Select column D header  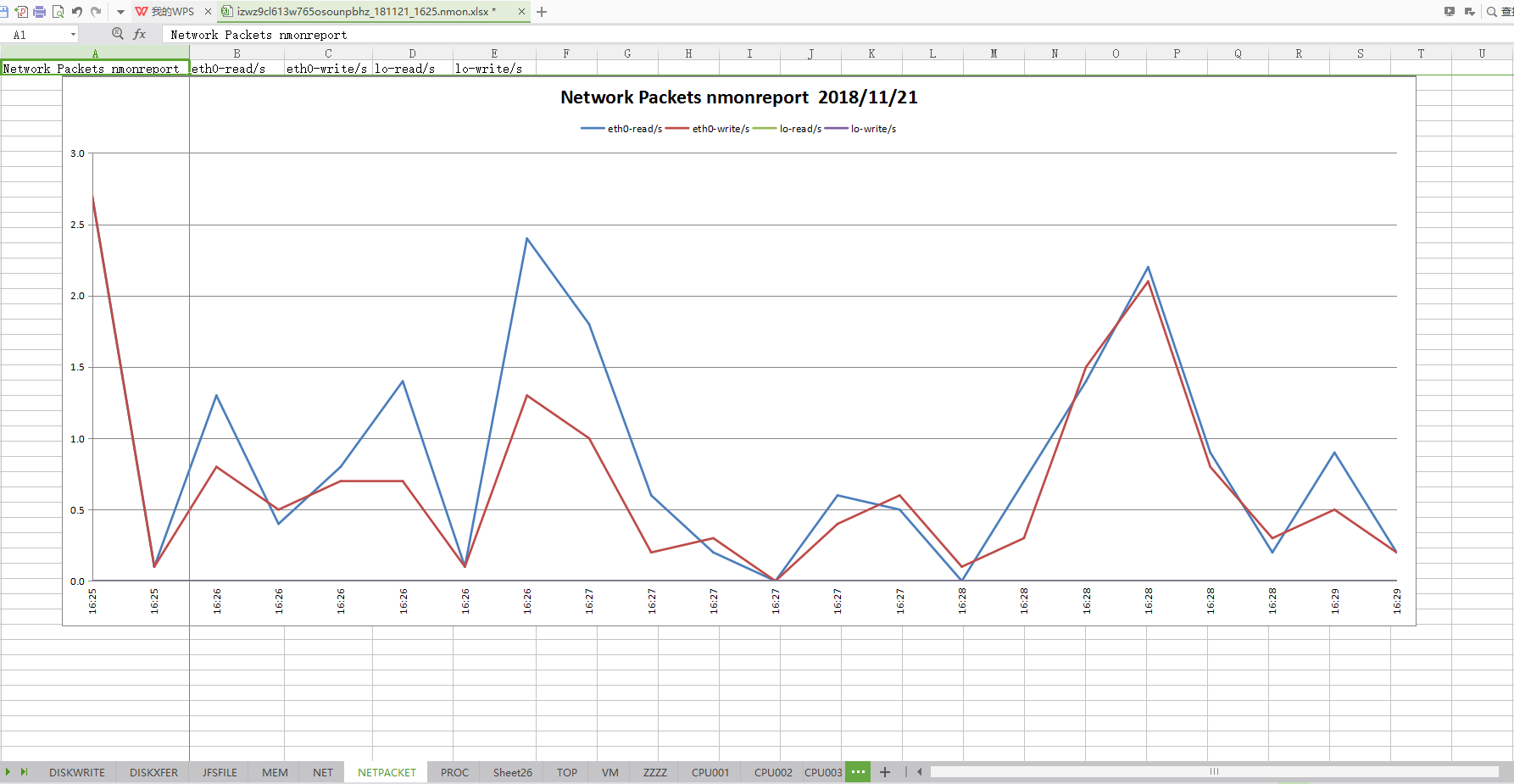413,53
